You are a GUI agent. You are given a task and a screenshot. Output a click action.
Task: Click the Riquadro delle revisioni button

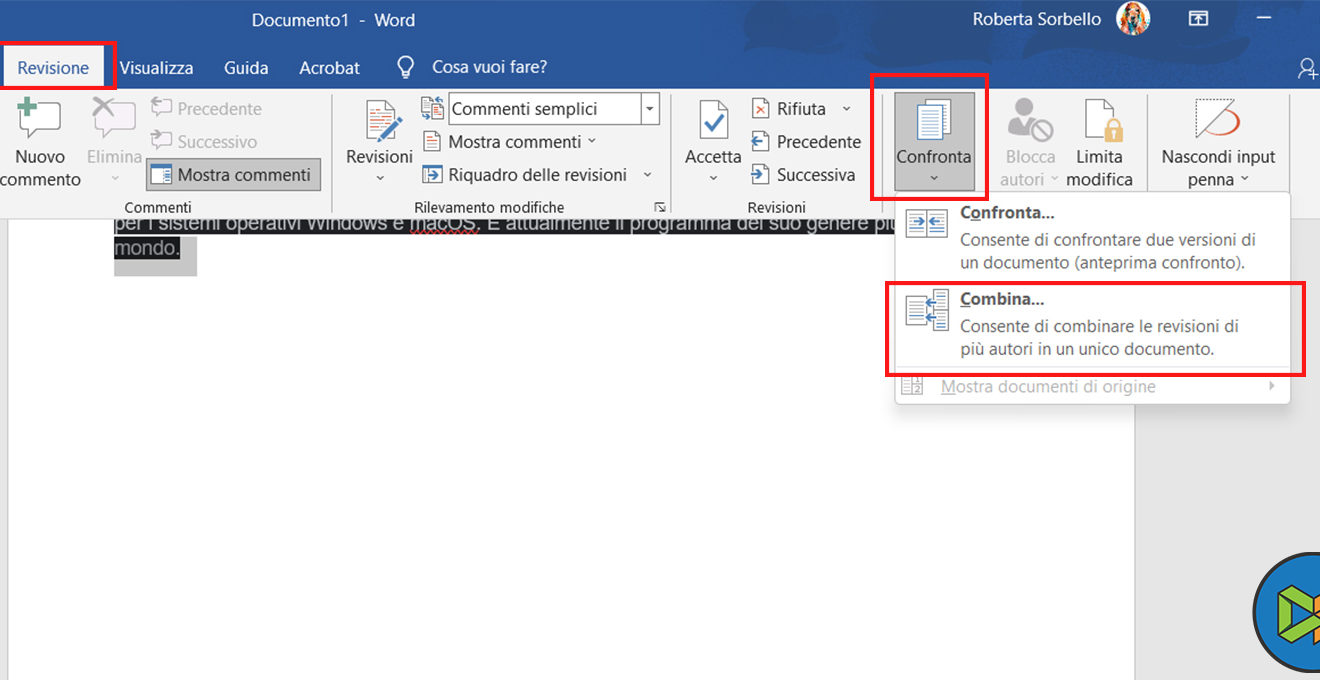[525, 175]
